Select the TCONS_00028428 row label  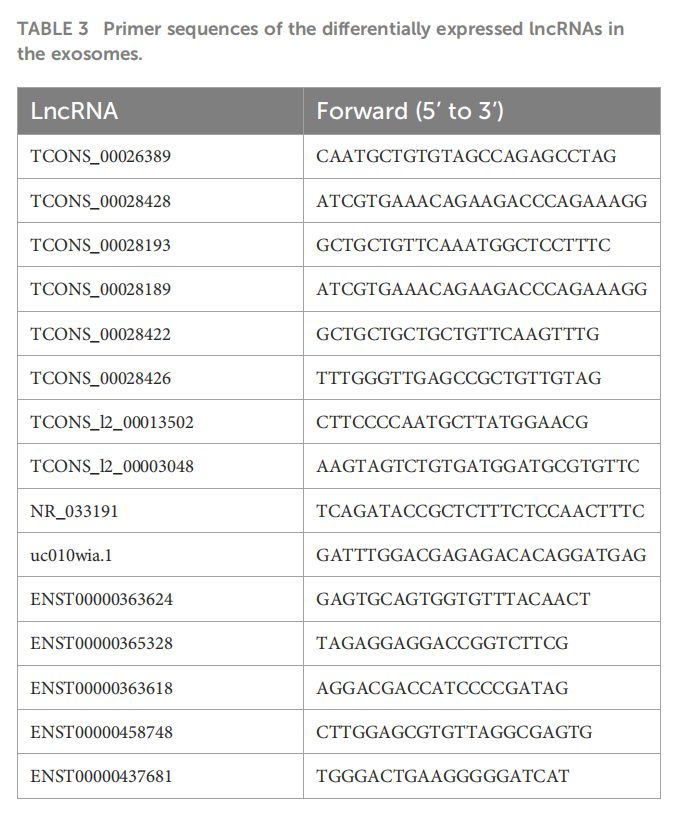click(100, 201)
